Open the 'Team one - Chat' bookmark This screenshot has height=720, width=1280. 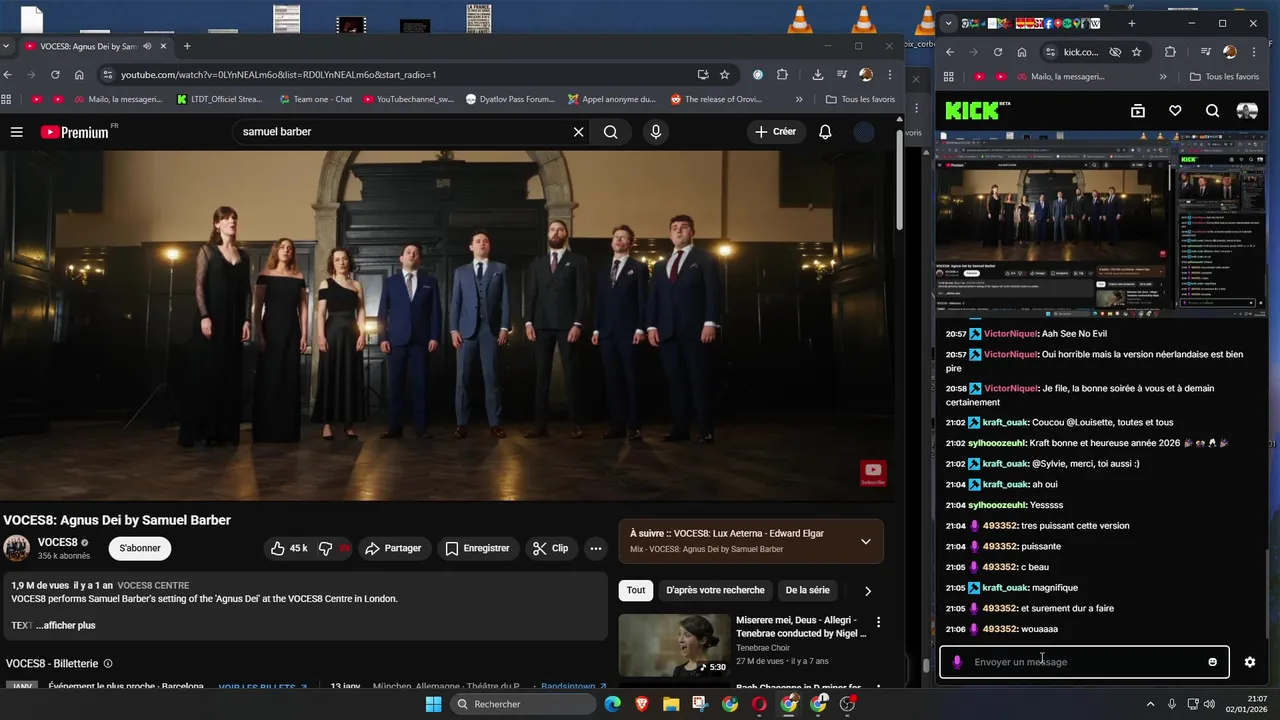tap(314, 99)
